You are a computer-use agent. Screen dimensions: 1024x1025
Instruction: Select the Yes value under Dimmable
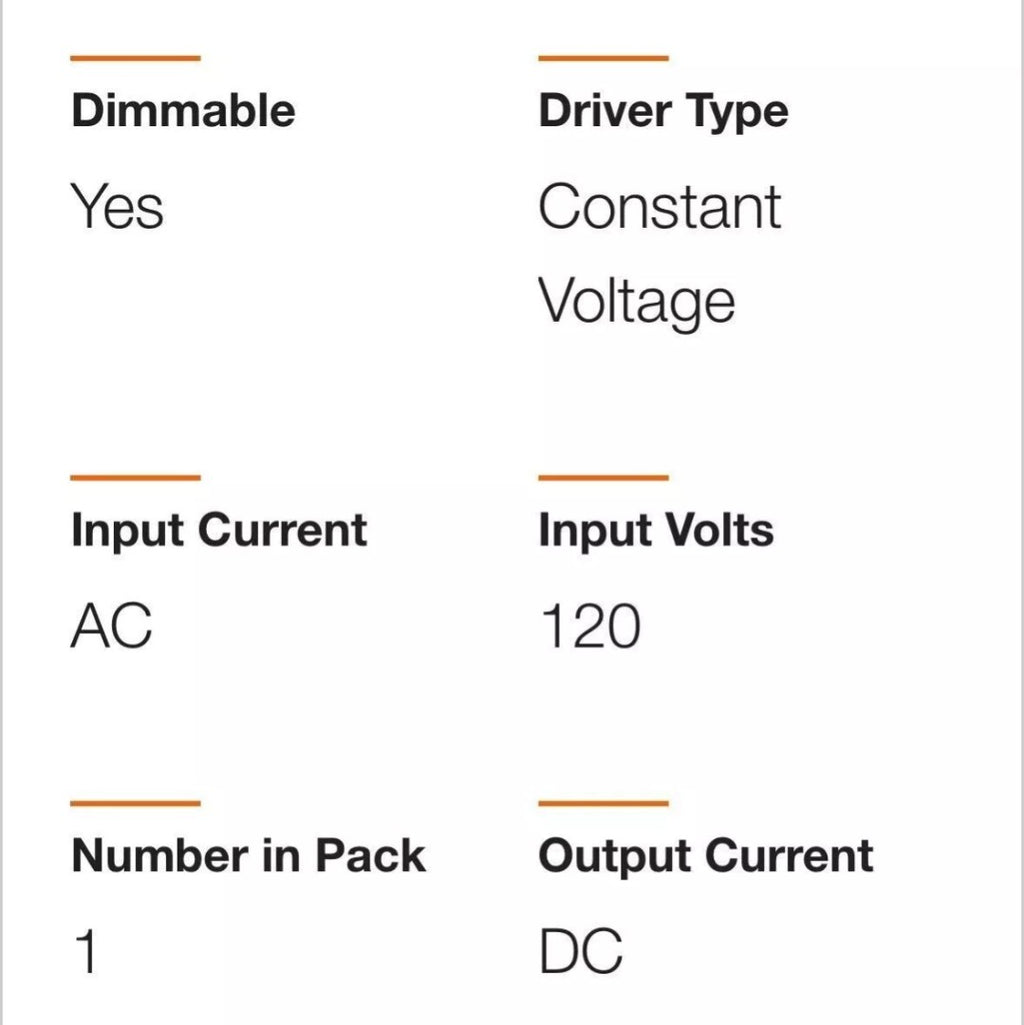(x=117, y=208)
